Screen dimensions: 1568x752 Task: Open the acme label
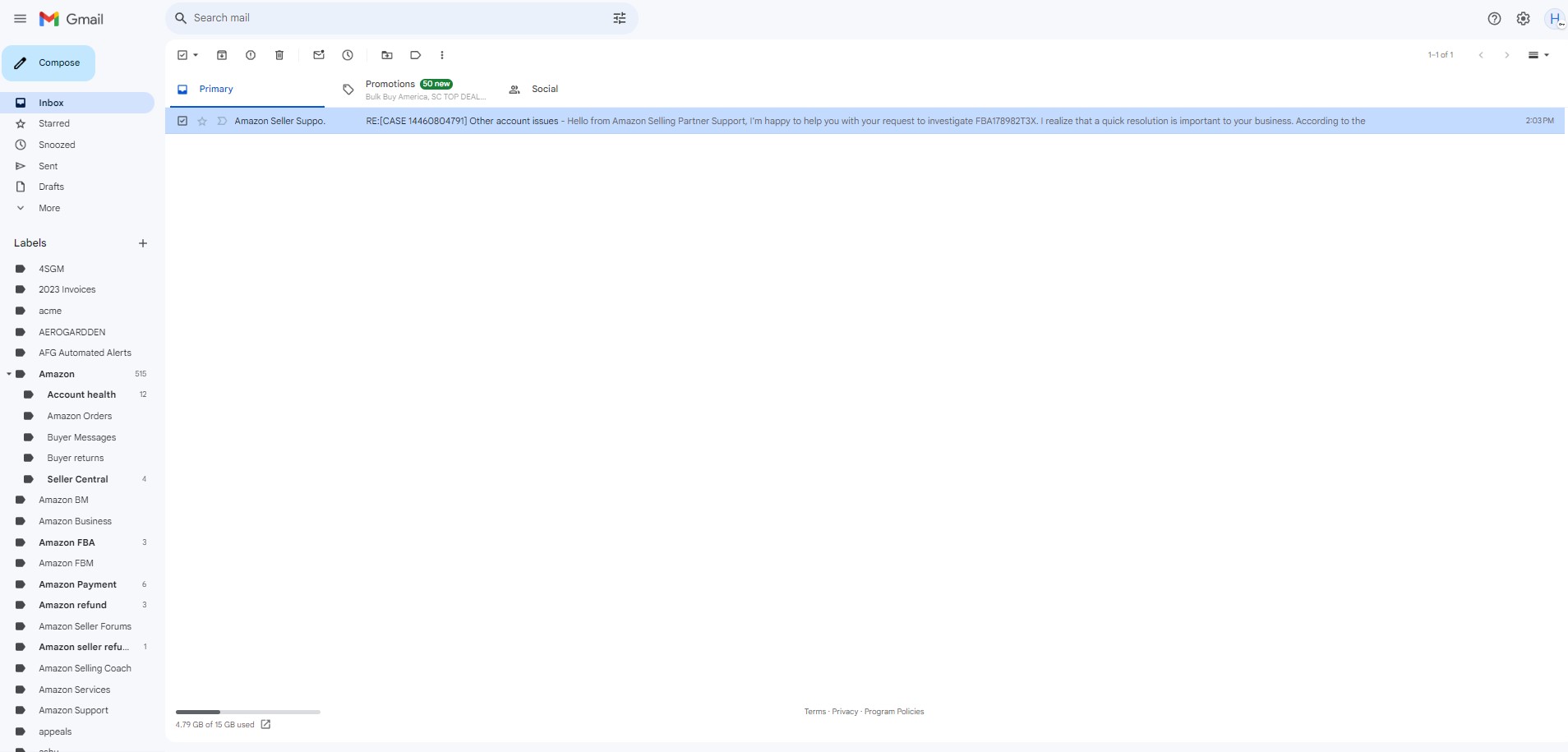coord(50,311)
